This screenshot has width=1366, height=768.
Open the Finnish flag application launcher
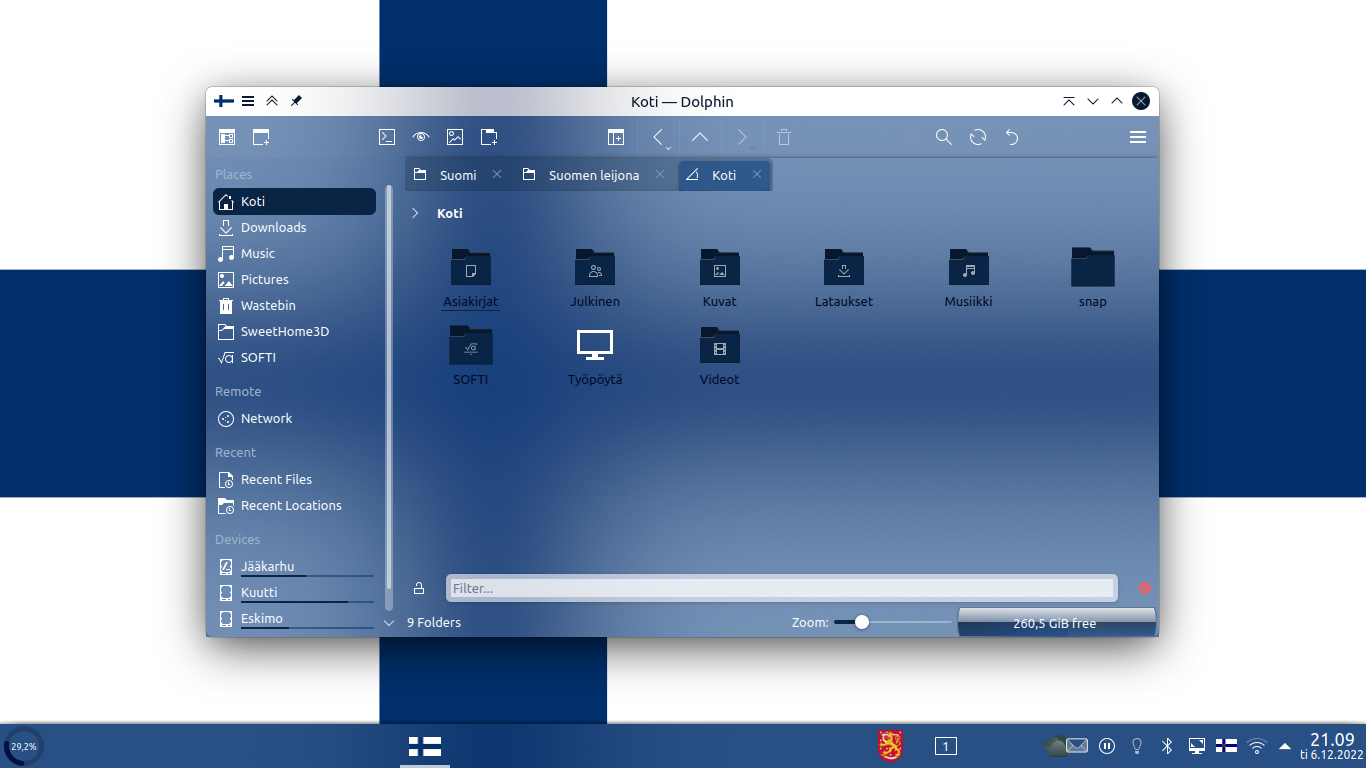(425, 746)
